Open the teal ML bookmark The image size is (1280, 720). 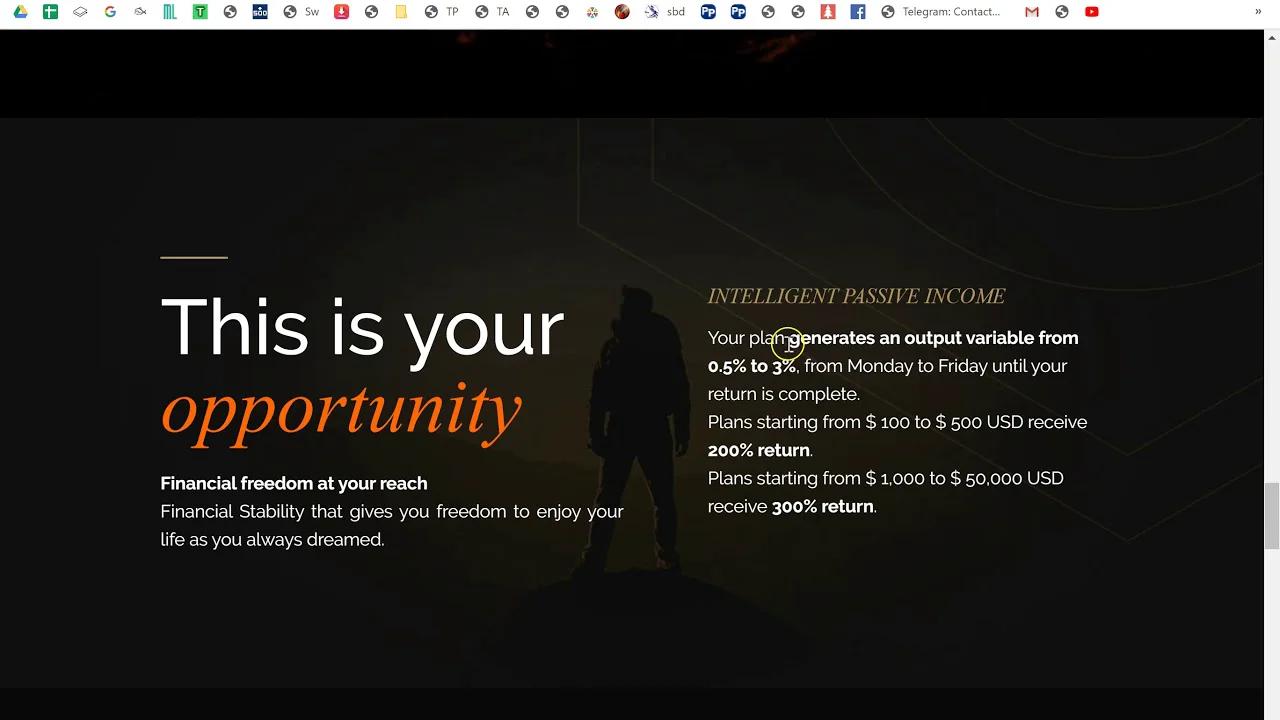pos(170,11)
